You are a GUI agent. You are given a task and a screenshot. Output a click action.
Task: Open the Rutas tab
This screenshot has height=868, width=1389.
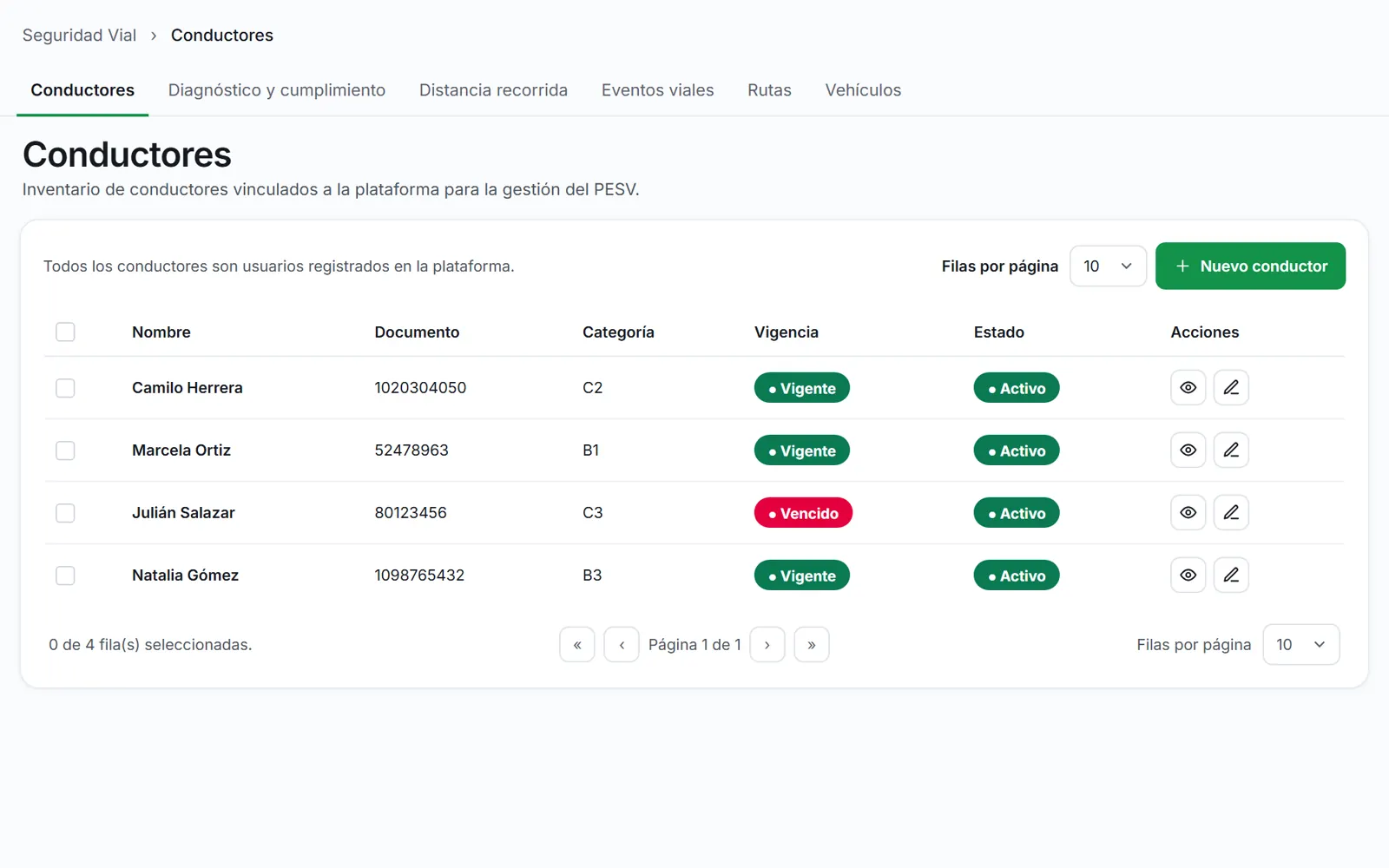click(x=769, y=90)
